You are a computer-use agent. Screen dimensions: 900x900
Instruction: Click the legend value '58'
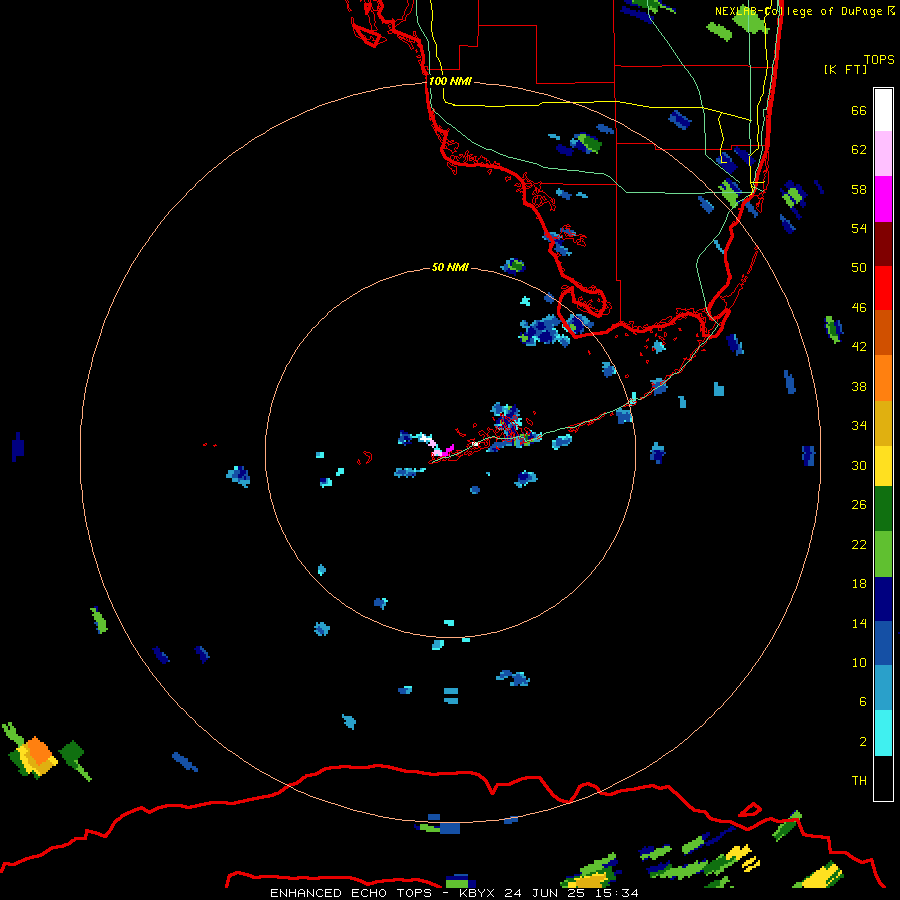[859, 189]
